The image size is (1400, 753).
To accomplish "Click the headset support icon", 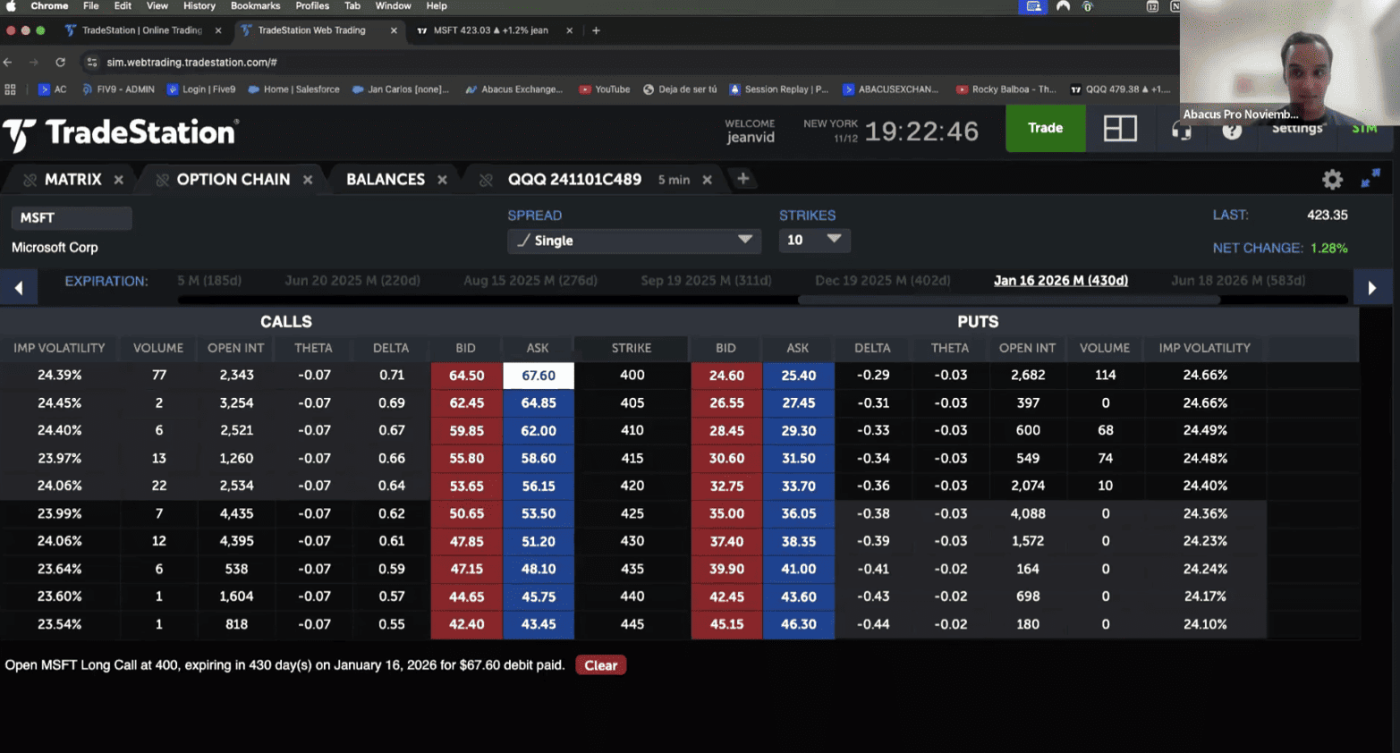I will coord(1181,130).
